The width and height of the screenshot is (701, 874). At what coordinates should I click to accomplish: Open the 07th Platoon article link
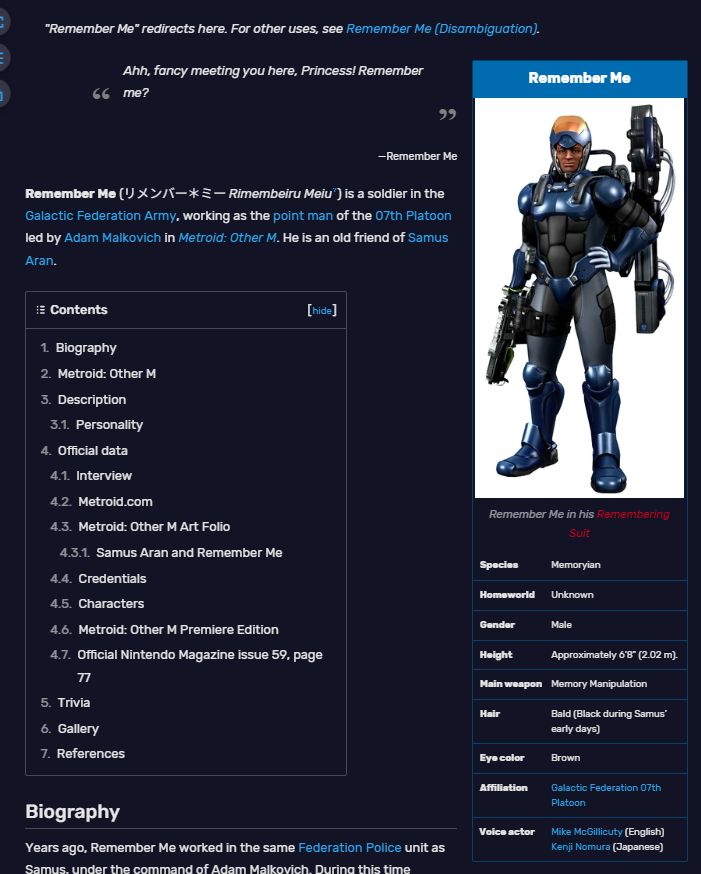pos(413,216)
